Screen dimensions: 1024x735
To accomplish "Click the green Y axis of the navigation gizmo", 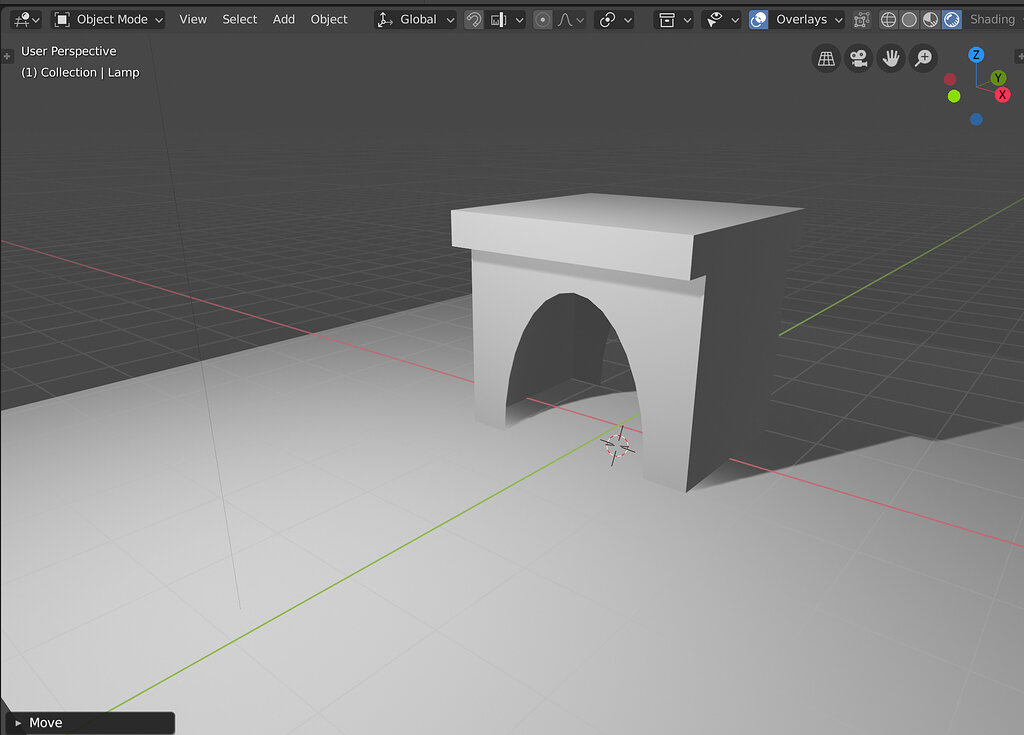I will click(x=998, y=77).
